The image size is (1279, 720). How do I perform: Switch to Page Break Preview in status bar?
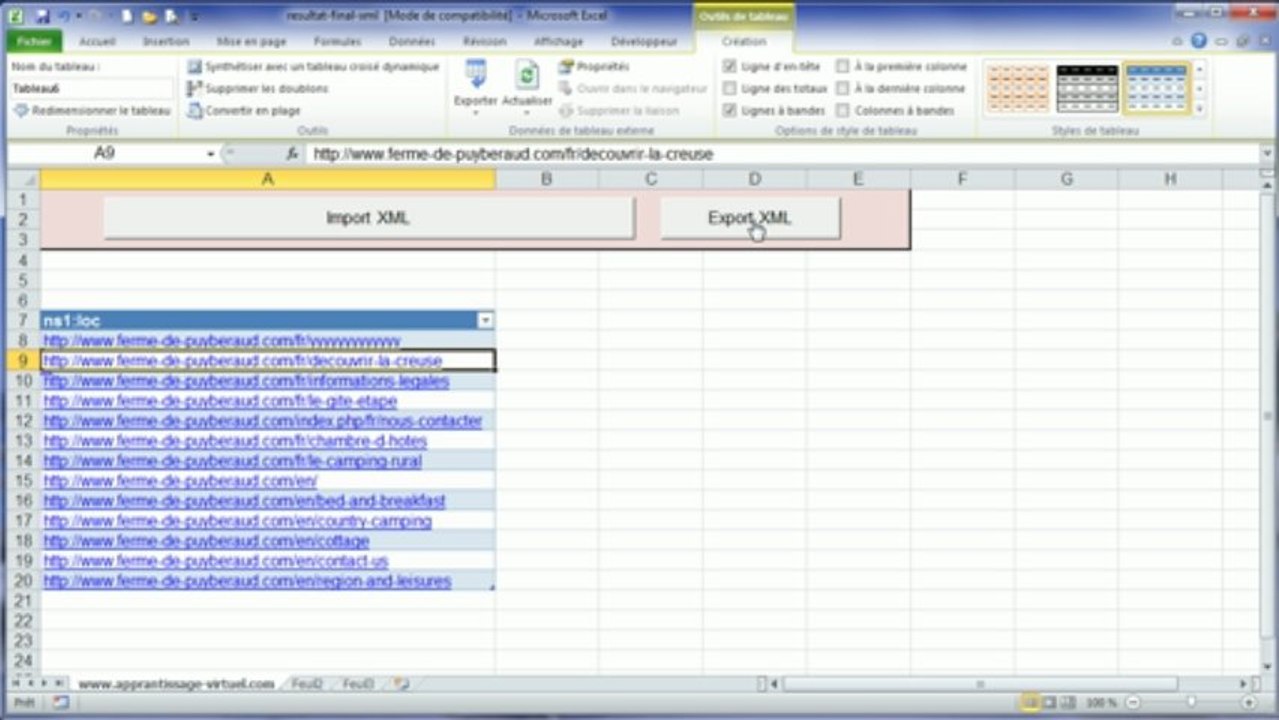click(1067, 703)
